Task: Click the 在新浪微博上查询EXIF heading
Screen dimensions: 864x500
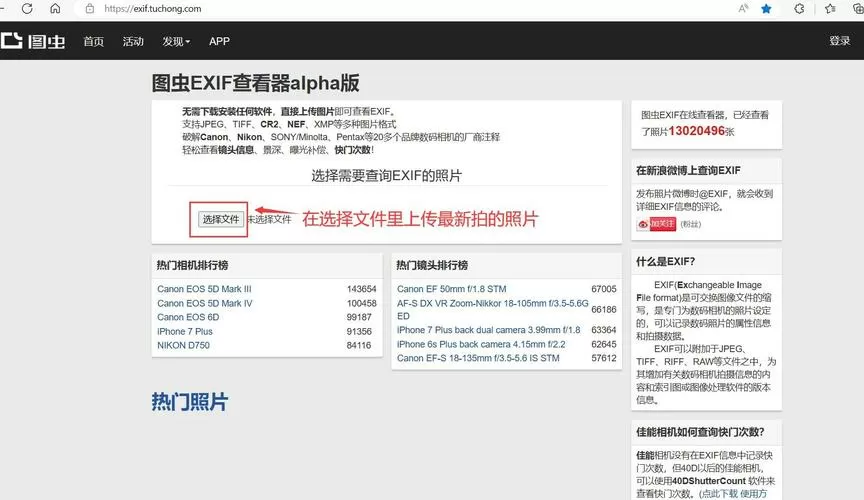Action: tap(688, 170)
